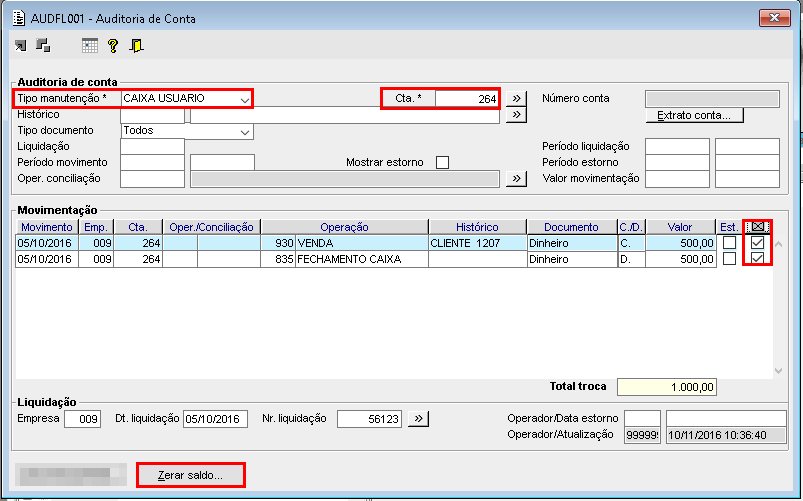Image resolution: width=803 pixels, height=501 pixels.
Task: Click the first Período movimento date field
Action: tap(152, 162)
